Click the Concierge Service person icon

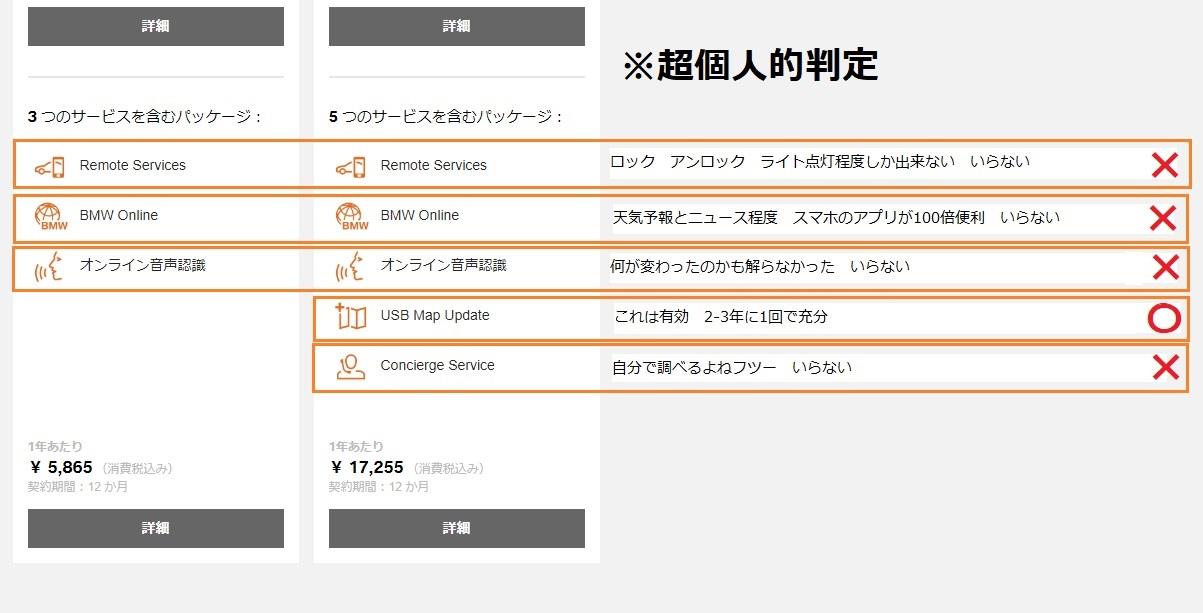click(350, 367)
